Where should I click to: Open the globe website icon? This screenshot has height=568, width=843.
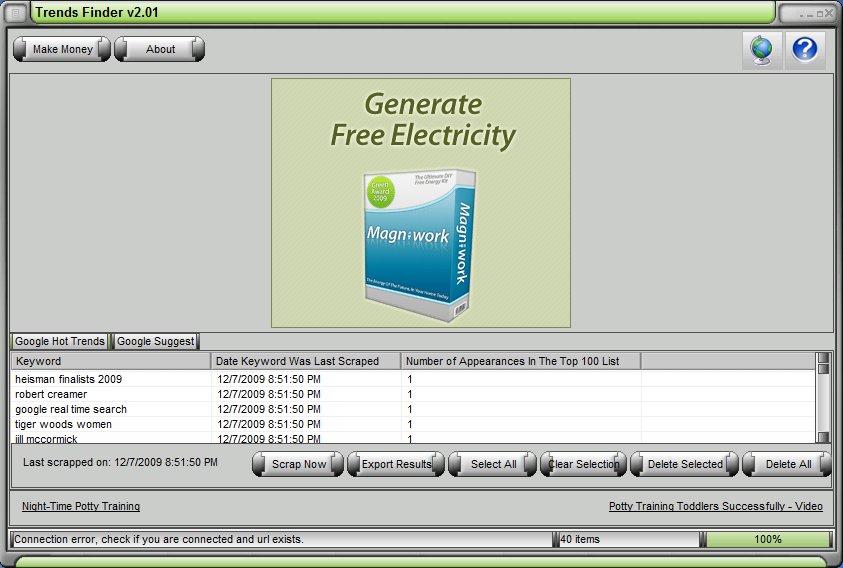pos(762,50)
